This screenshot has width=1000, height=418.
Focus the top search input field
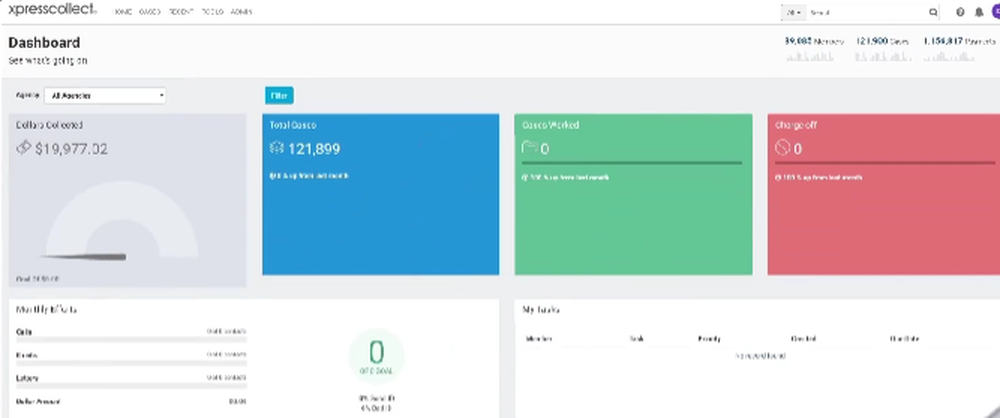pyautogui.click(x=866, y=12)
